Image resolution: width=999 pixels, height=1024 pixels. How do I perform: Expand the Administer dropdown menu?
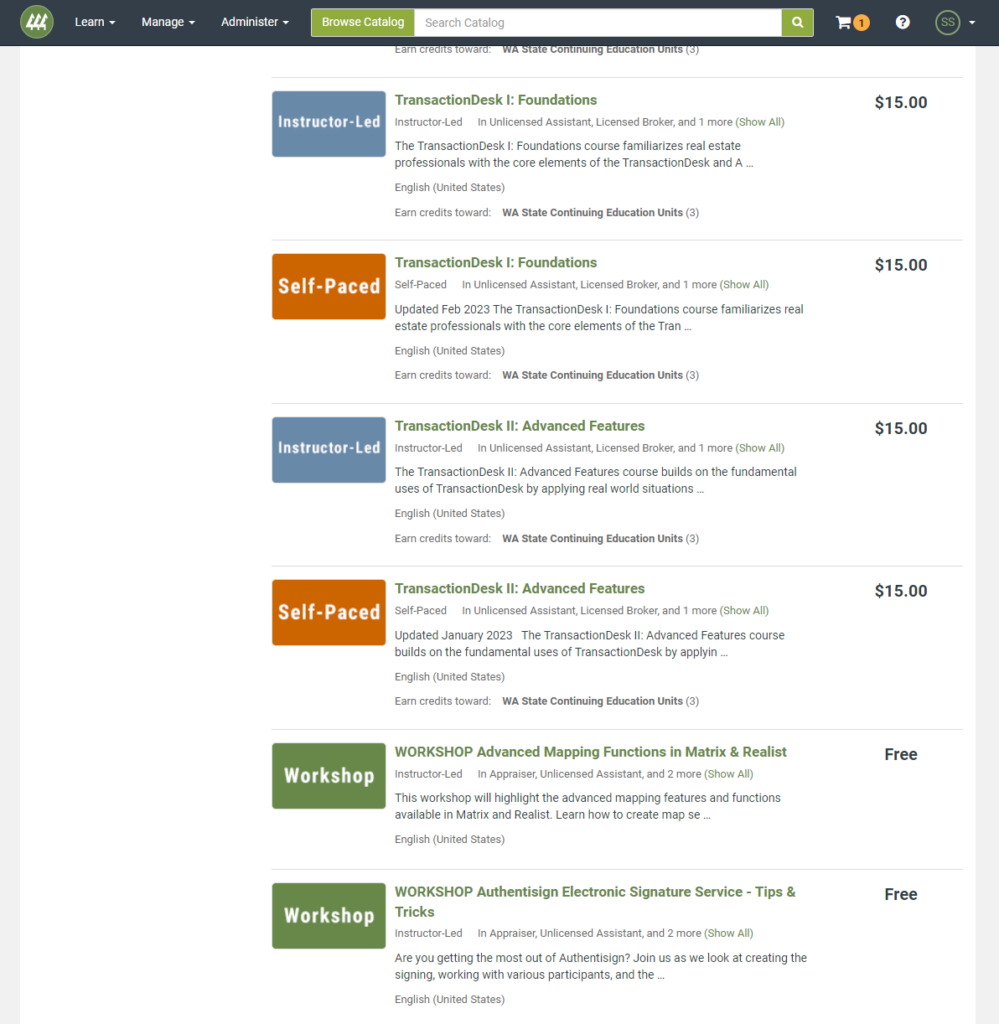pos(255,22)
